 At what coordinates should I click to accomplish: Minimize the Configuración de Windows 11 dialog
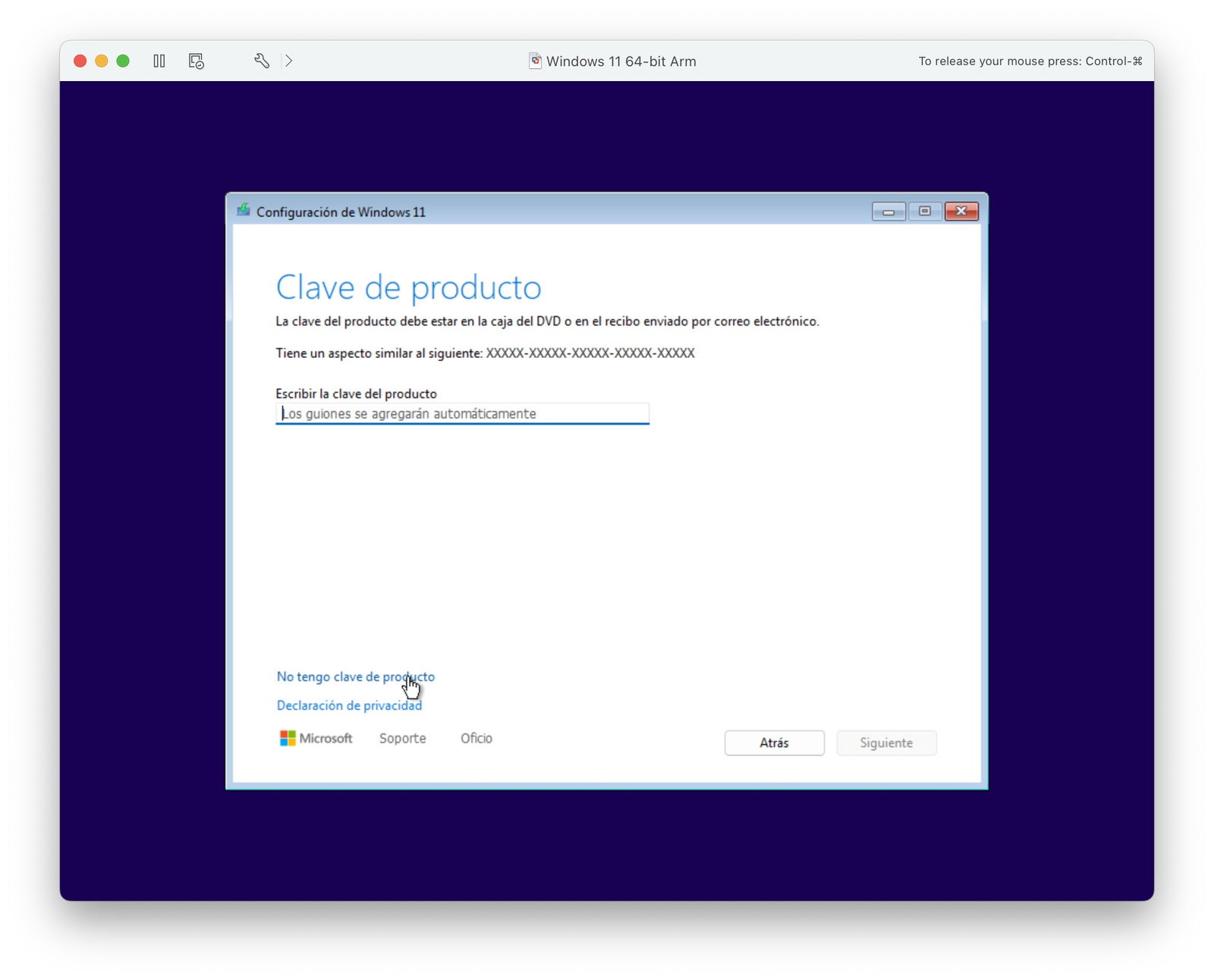coord(888,212)
